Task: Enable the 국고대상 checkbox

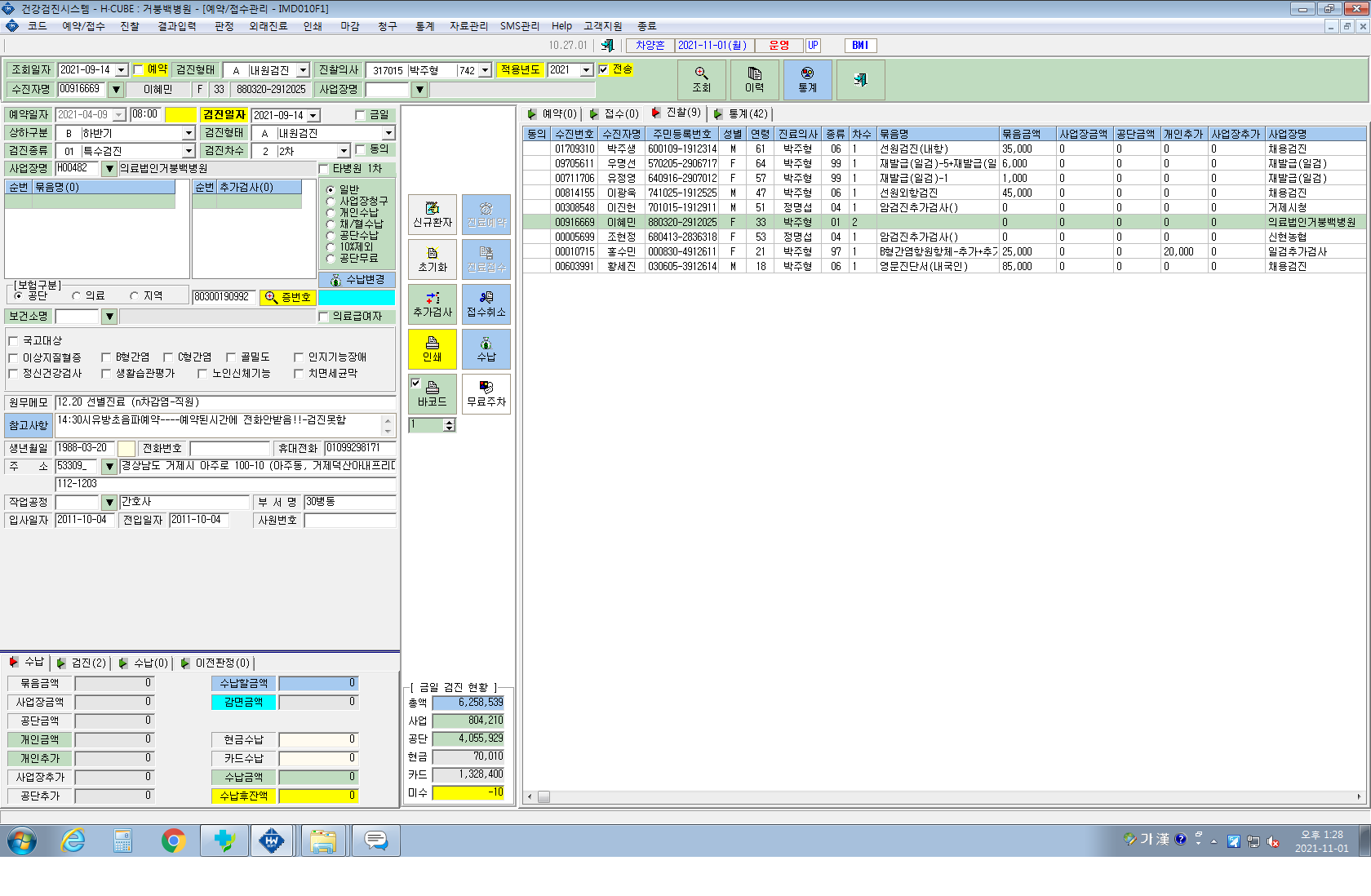Action: click(x=13, y=341)
